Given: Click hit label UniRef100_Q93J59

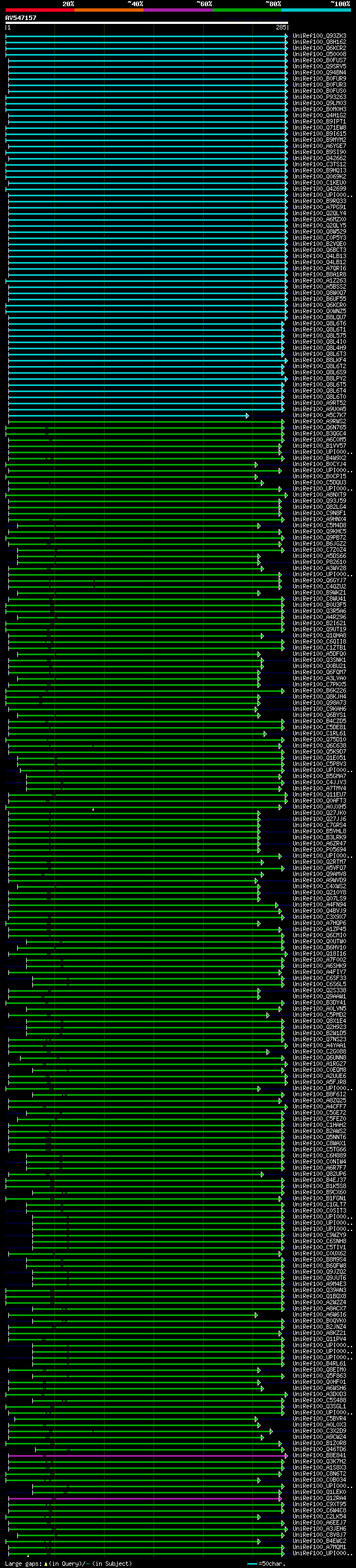Looking at the screenshot, I should coord(319,501).
